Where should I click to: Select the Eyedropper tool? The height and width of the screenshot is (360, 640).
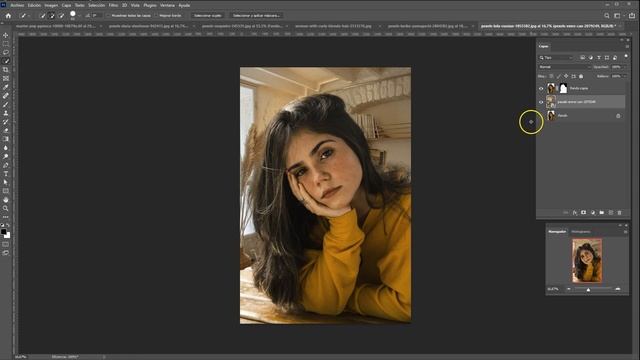[x=6, y=87]
